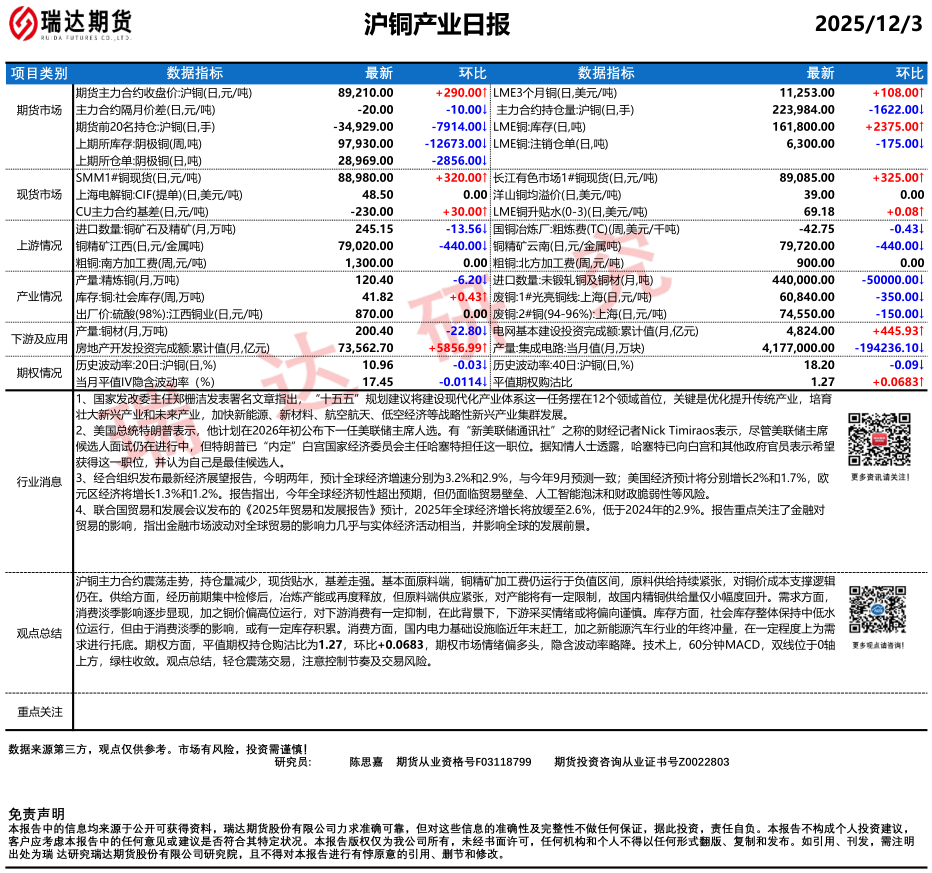The image size is (932, 873).
Task: Click the 项目类别 column header
Action: [39, 73]
